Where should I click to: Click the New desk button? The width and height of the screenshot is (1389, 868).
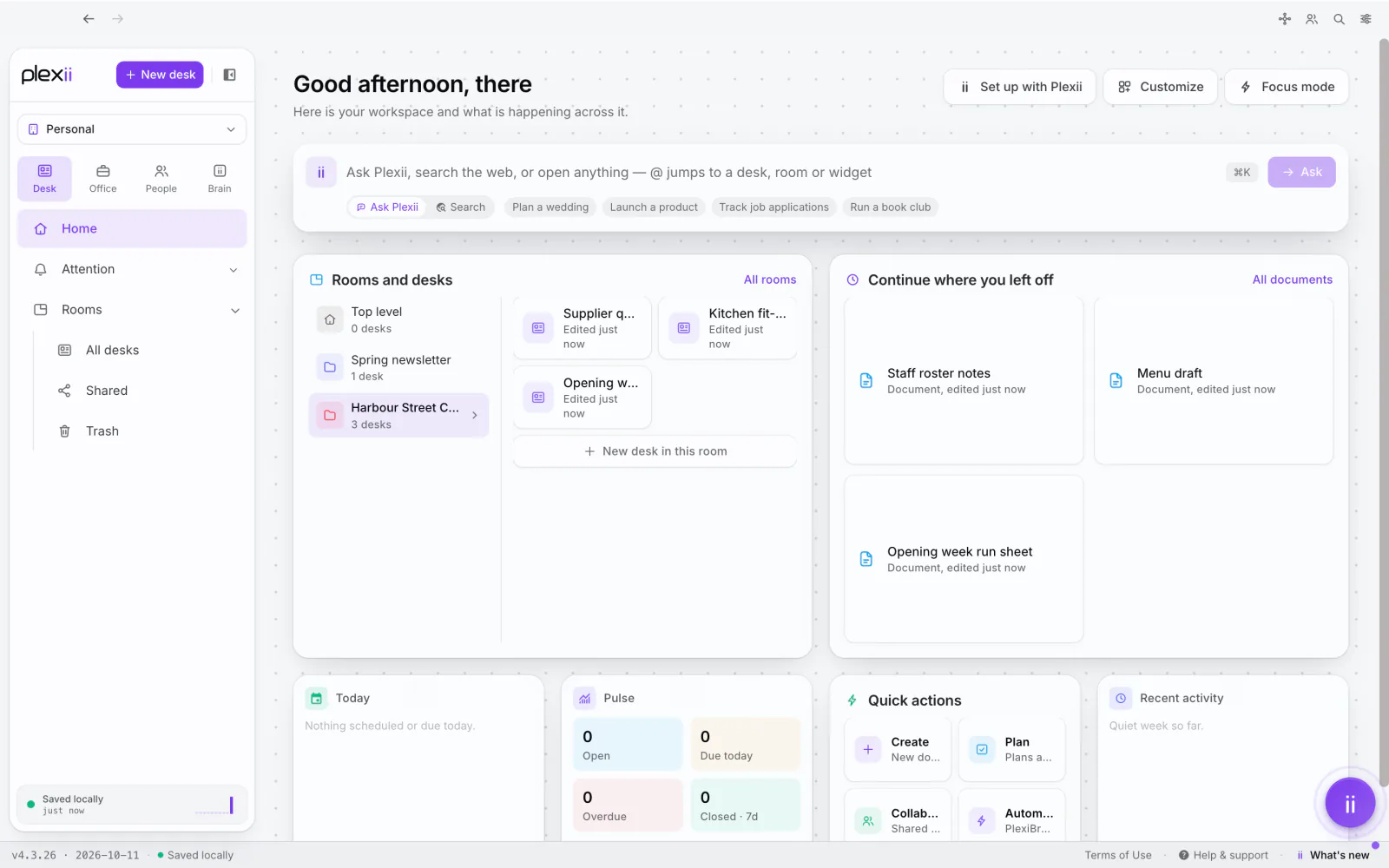160,75
